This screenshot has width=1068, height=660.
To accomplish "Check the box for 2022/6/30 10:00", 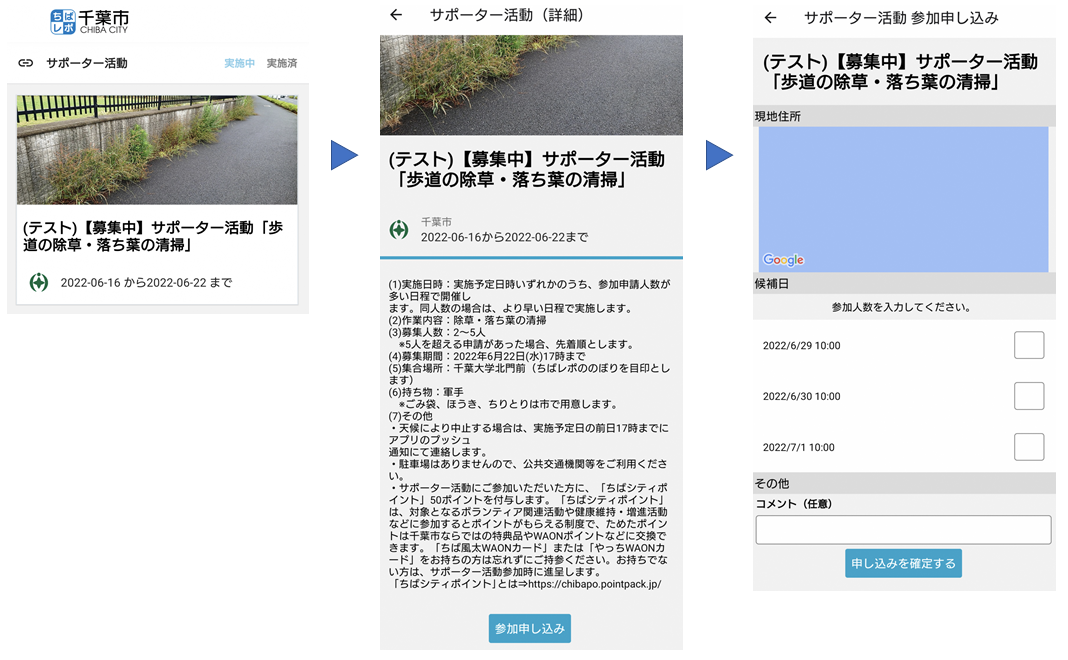I will (1029, 396).
